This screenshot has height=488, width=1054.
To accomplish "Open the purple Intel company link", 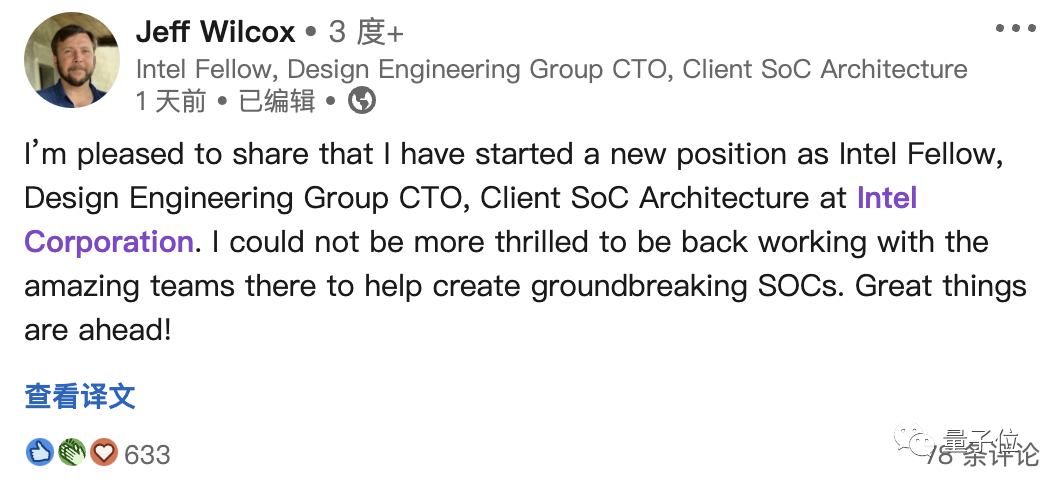I will (x=887, y=197).
